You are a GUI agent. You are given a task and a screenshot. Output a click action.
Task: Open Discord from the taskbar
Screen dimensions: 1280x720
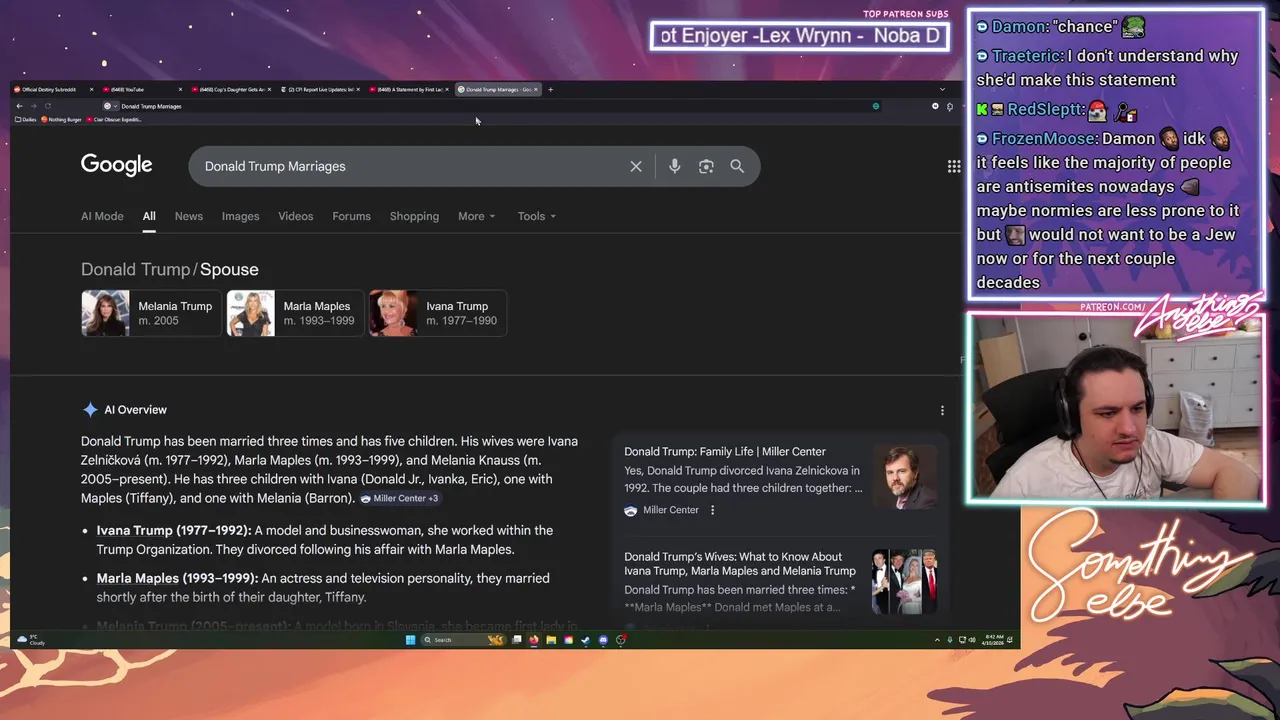(x=603, y=640)
